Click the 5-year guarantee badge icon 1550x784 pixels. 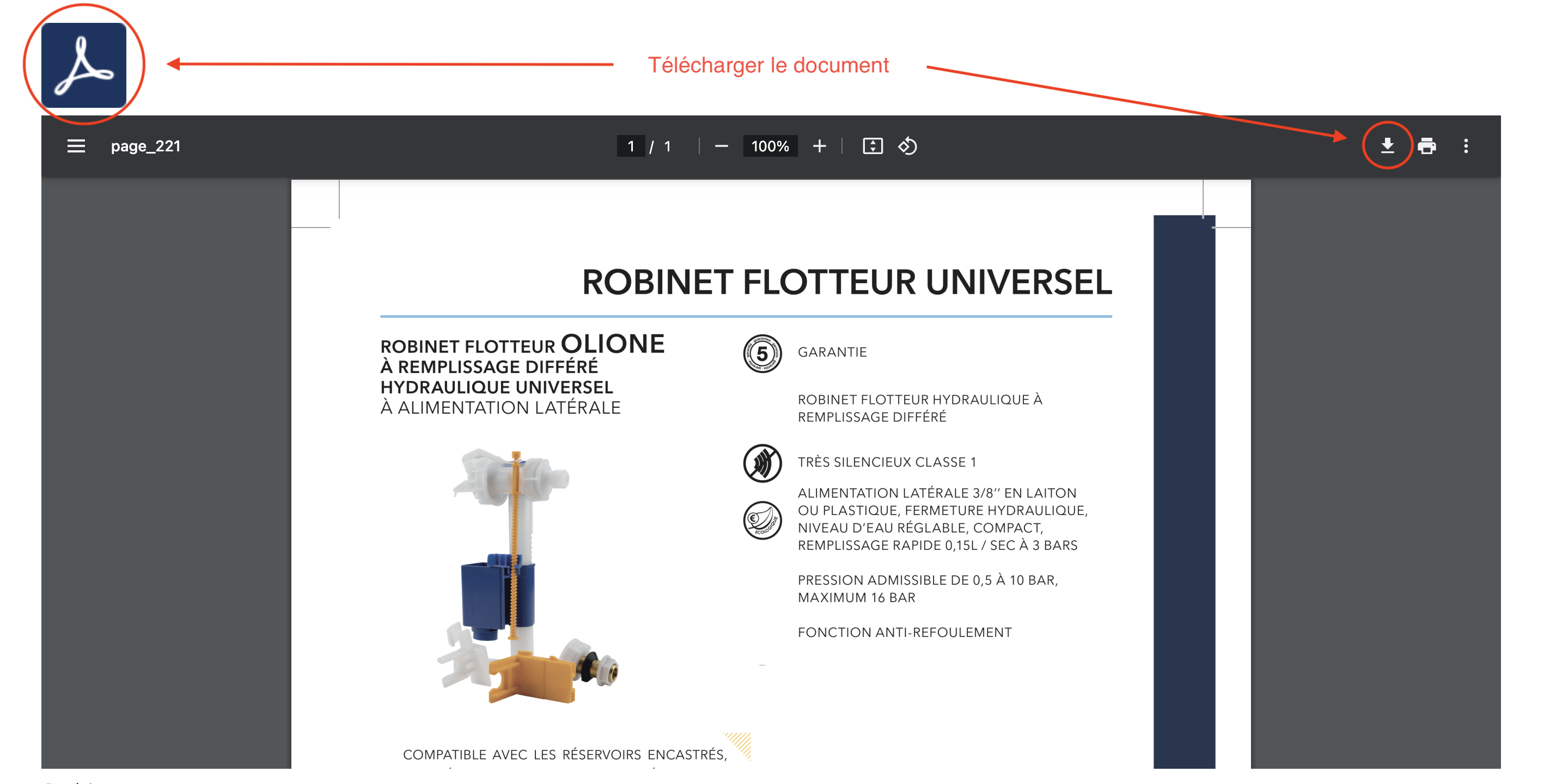pyautogui.click(x=762, y=353)
